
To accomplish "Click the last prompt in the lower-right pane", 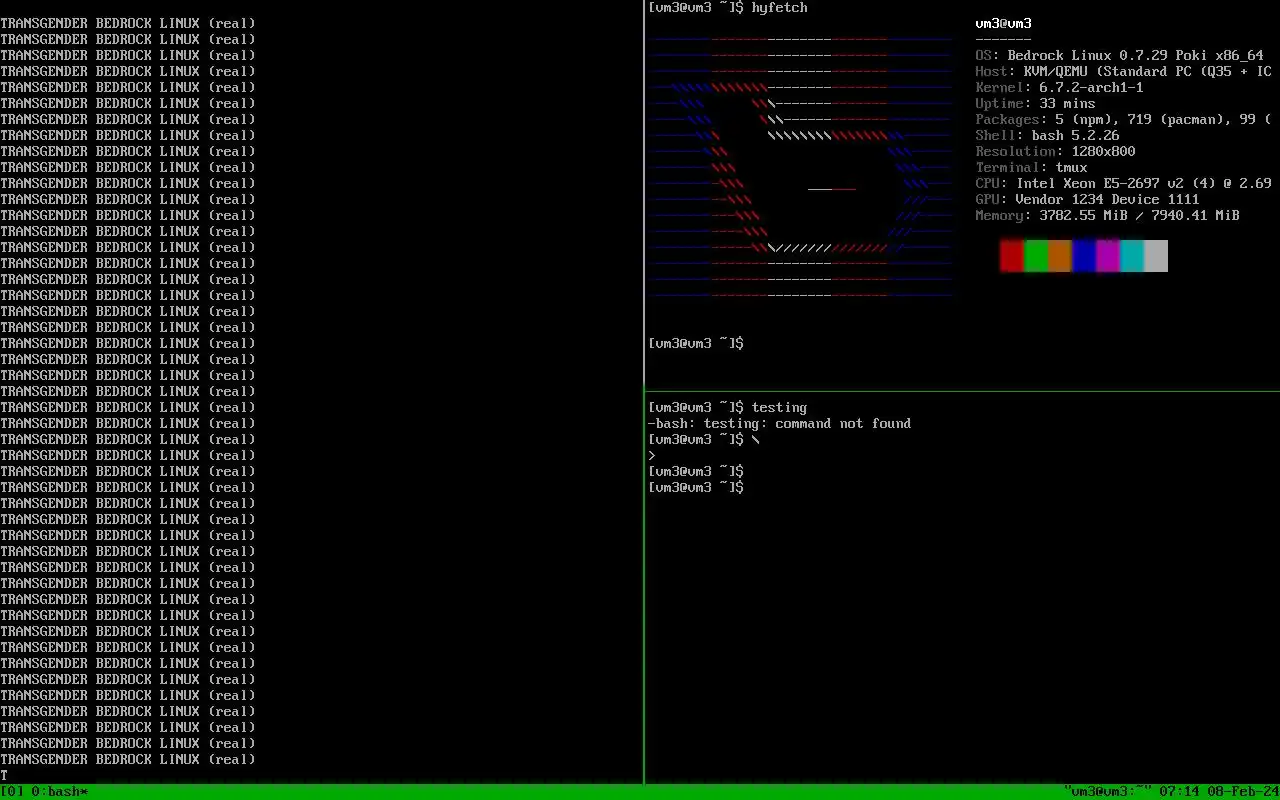I will click(x=696, y=488).
